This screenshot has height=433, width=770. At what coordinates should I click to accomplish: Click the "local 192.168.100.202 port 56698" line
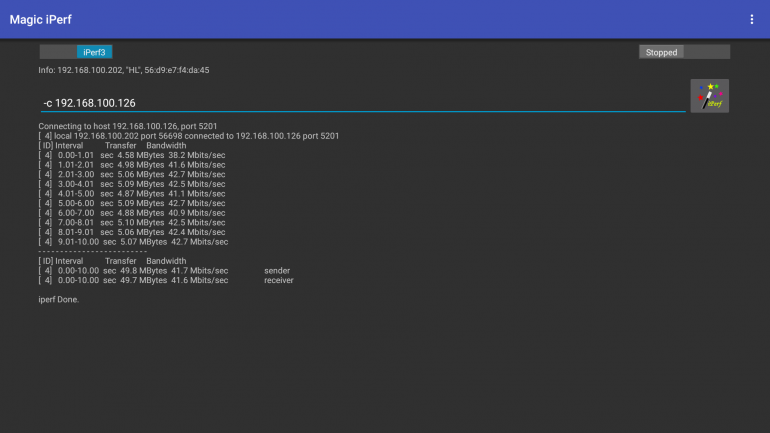tap(190, 136)
